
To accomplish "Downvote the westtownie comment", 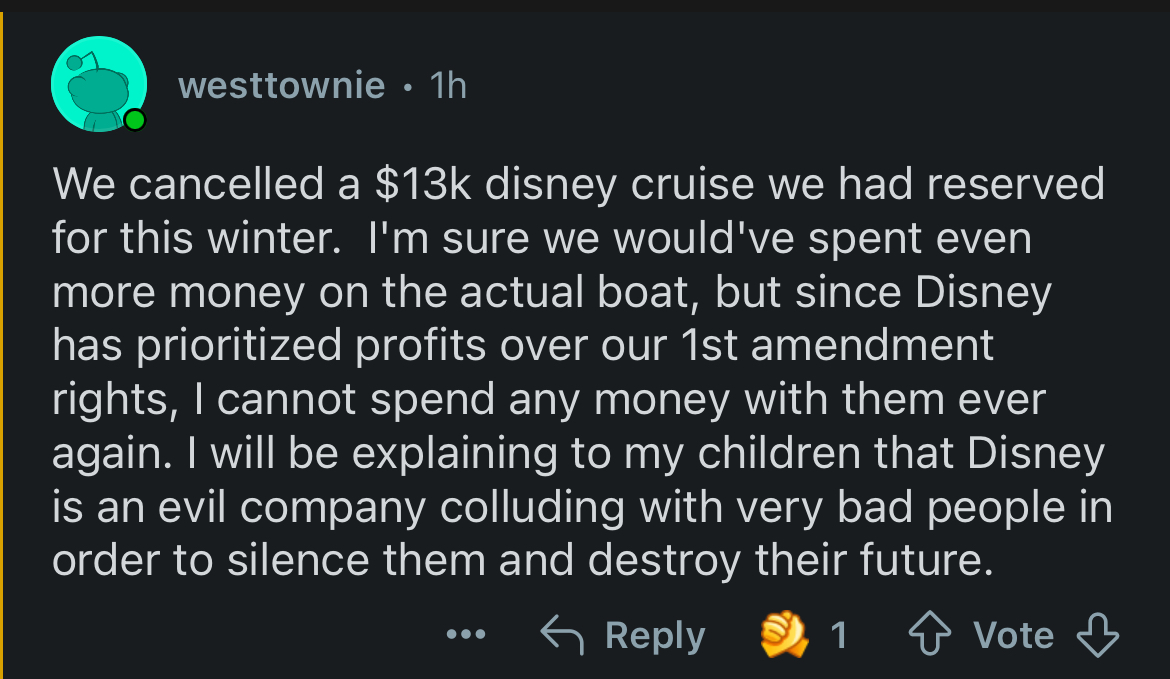I will (x=1097, y=634).
